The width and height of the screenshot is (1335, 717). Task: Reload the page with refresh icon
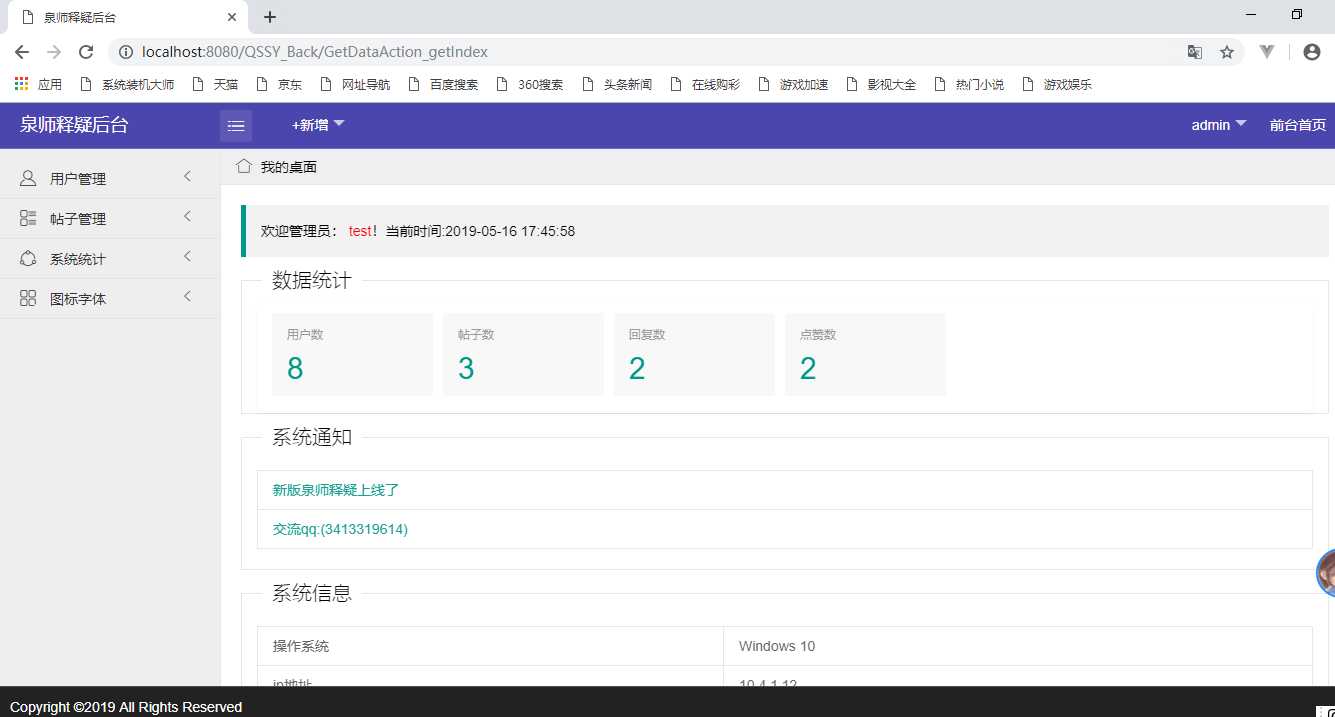(86, 52)
